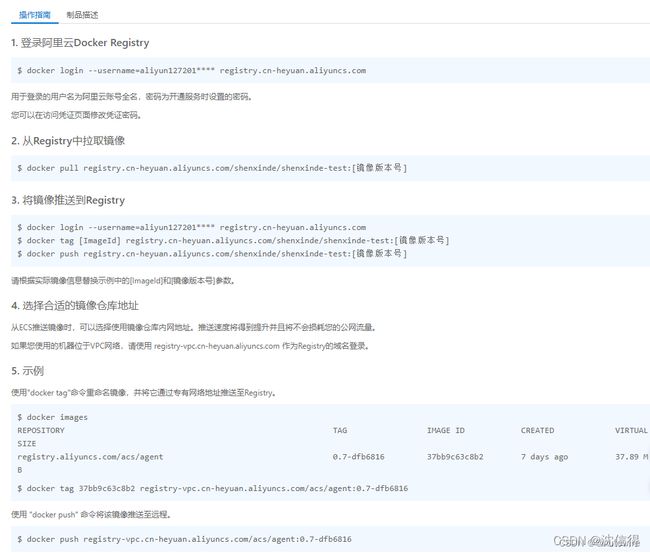The width and height of the screenshot is (650, 553).
Task: Click the CREATED column header
Action: coord(537,430)
